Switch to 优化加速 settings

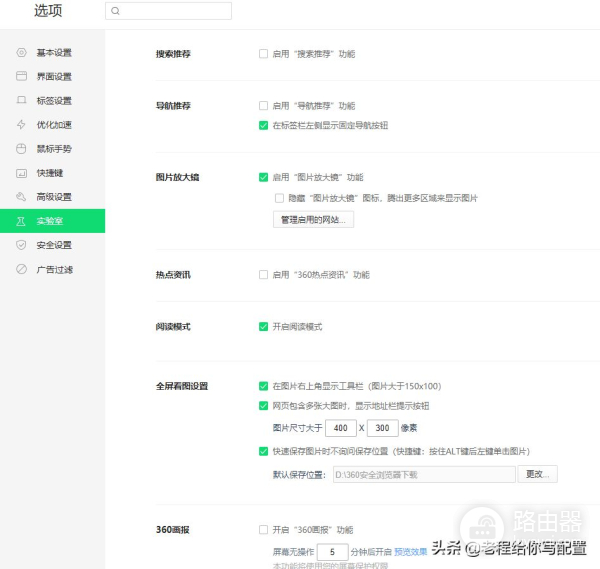[x=52, y=124]
